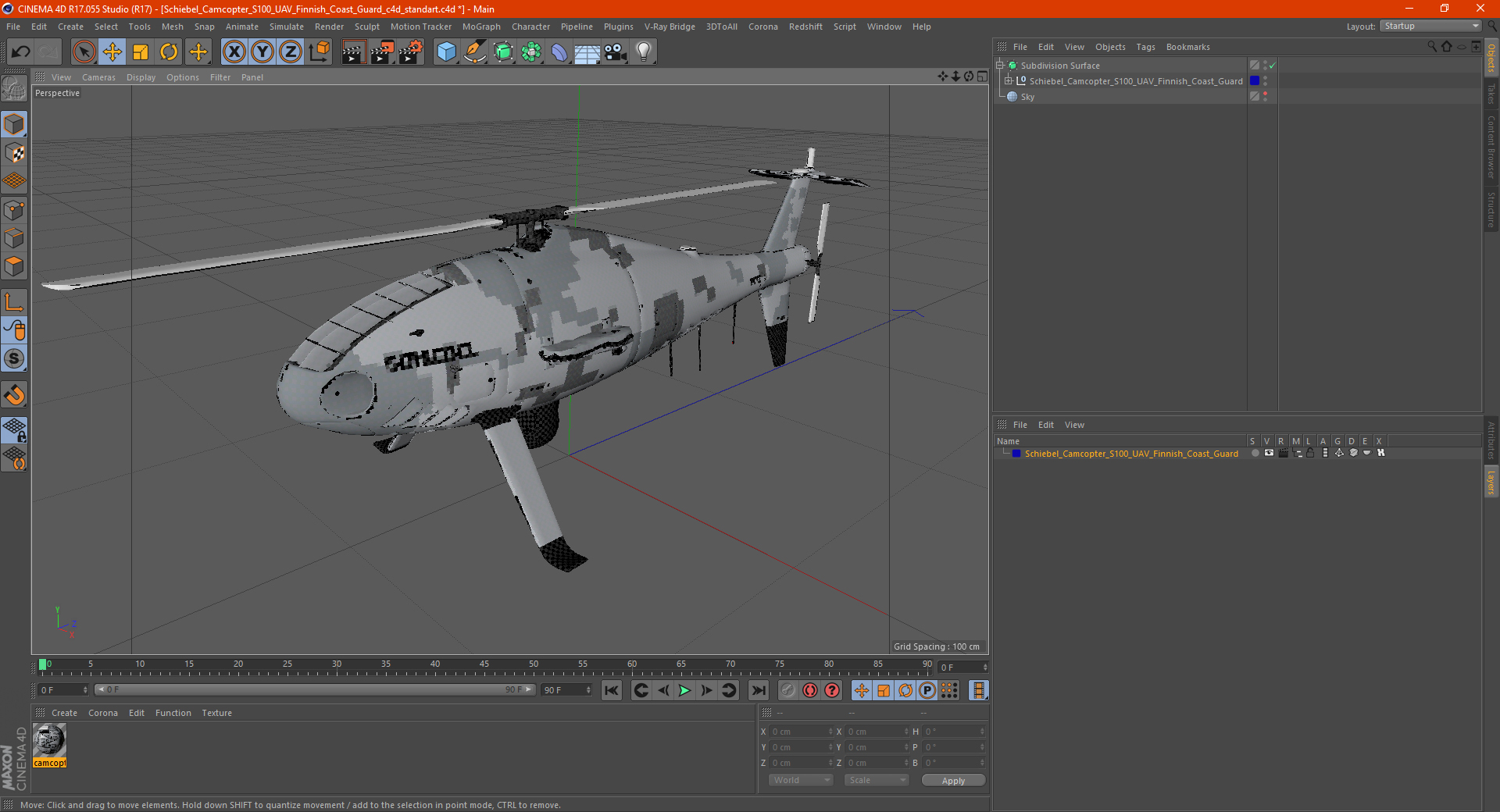
Task: Open the MoGraph menu
Action: click(481, 27)
